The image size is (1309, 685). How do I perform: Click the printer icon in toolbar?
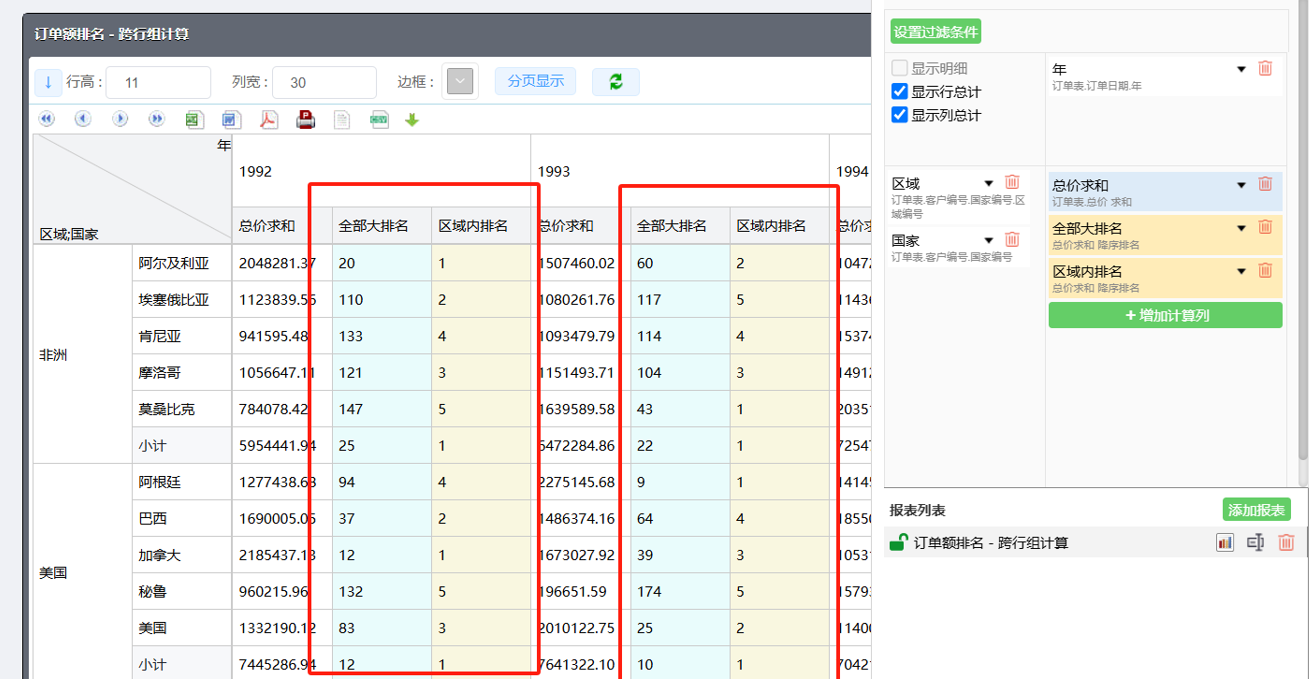click(306, 120)
